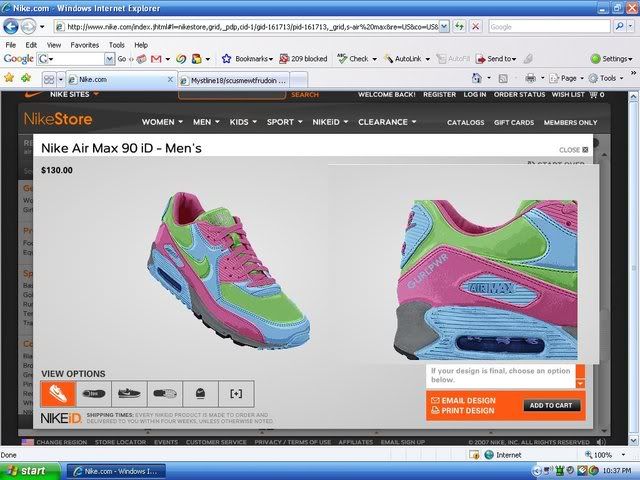640x480 pixels.
Task: Click the Home icon in command bar
Action: point(476,78)
